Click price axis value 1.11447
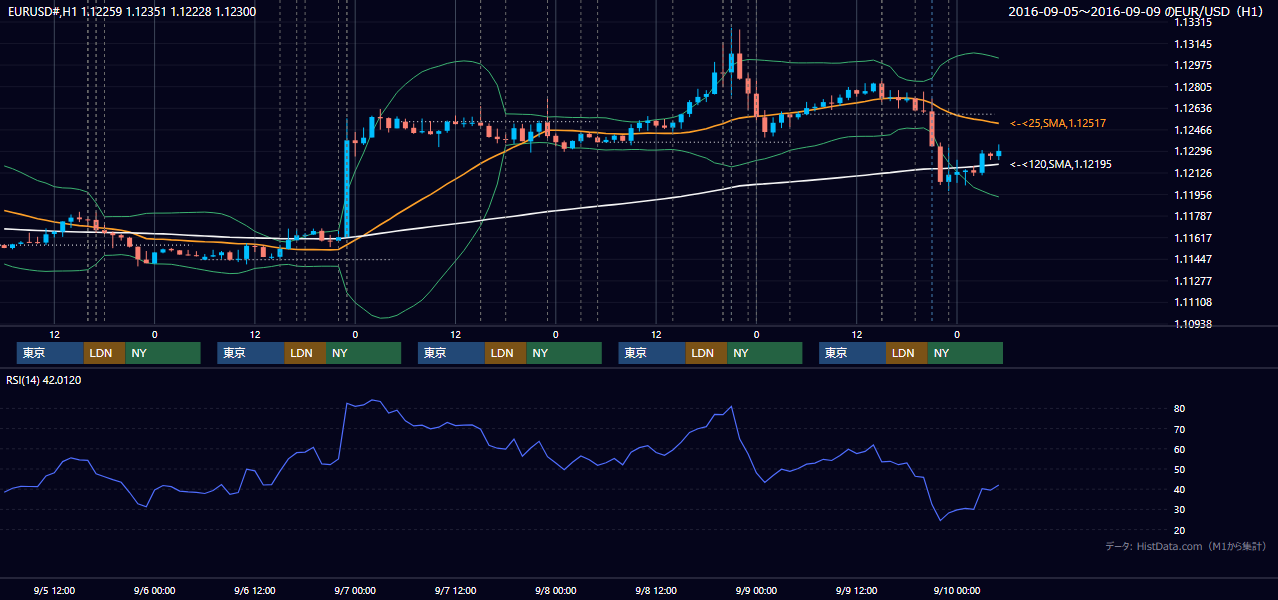Viewport: 1278px width, 600px height. click(1193, 259)
